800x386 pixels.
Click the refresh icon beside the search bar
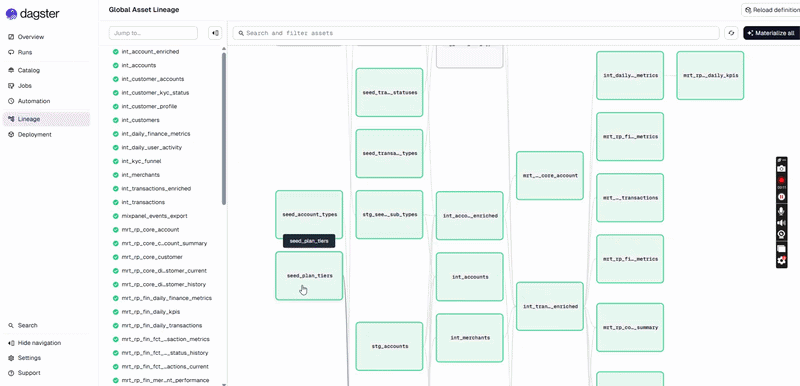click(732, 33)
